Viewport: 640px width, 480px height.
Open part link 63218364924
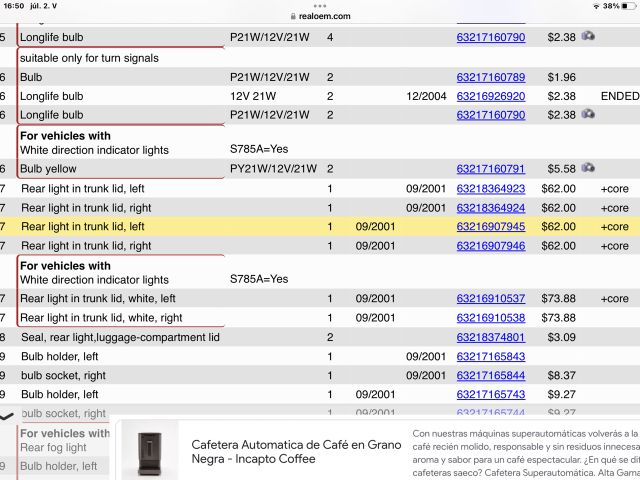click(x=490, y=208)
